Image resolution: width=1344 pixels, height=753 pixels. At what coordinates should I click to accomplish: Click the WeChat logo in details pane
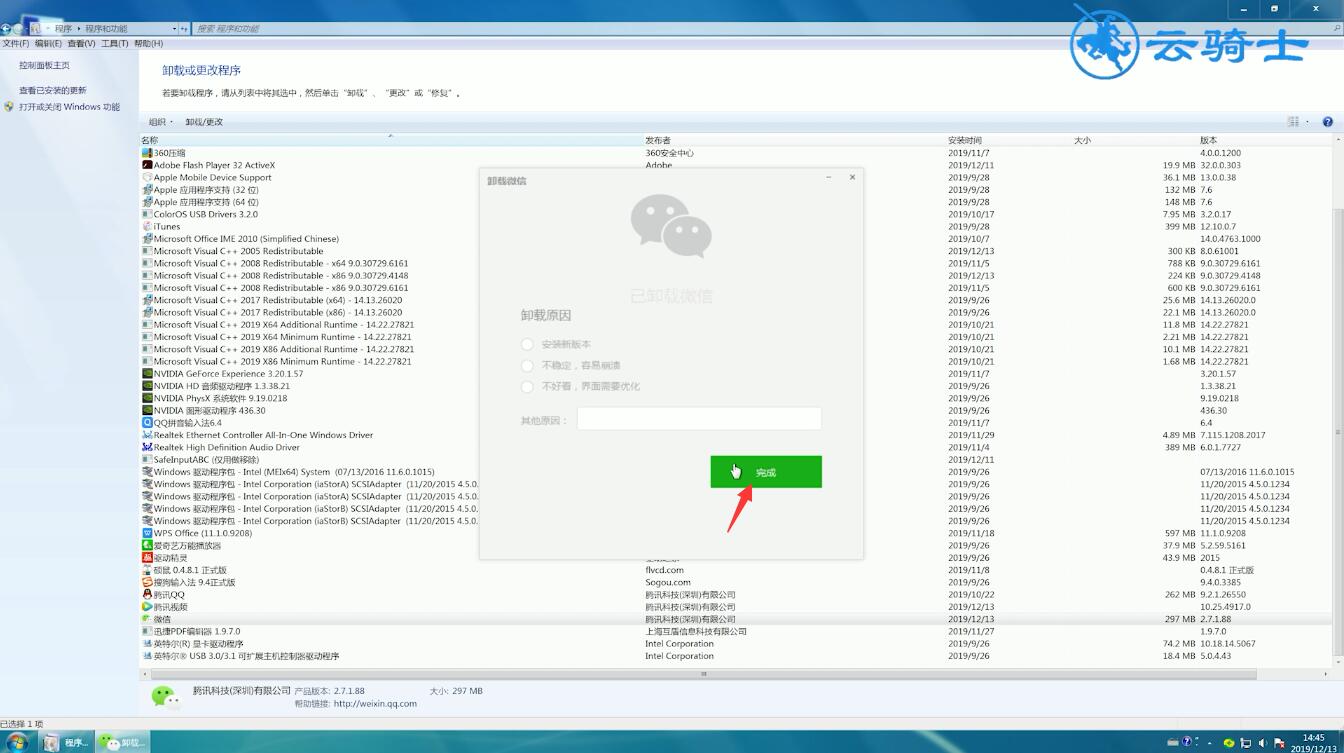[x=166, y=697]
